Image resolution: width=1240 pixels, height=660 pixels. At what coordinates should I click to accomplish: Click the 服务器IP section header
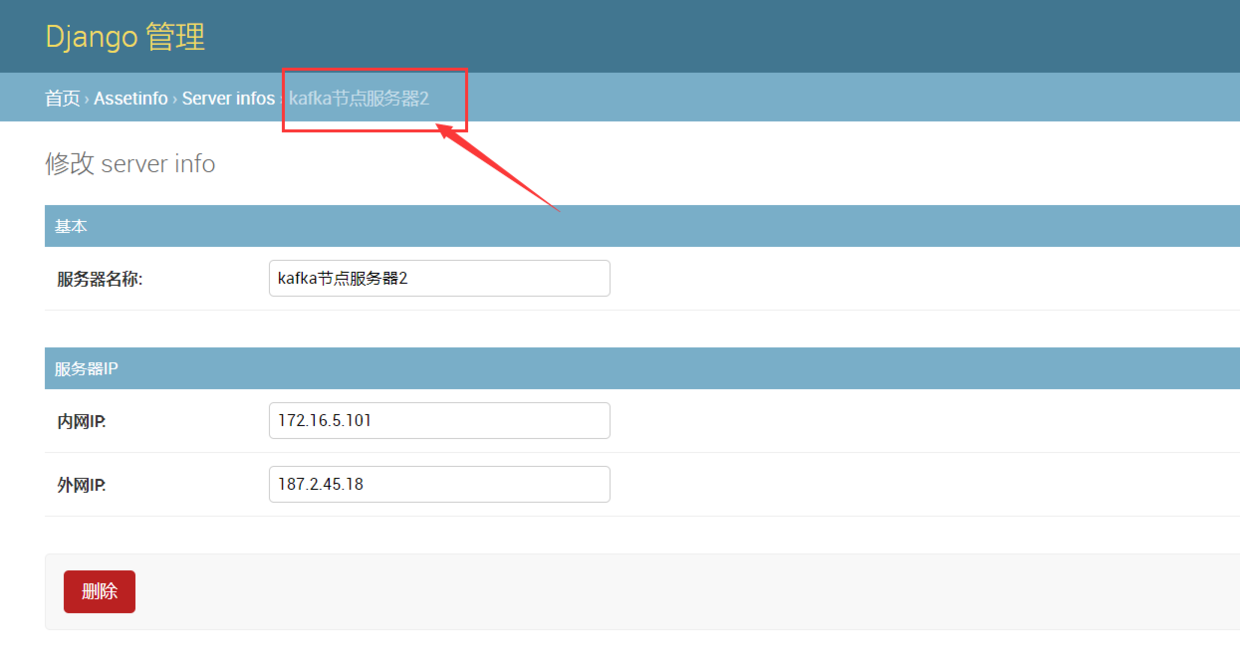[642, 368]
